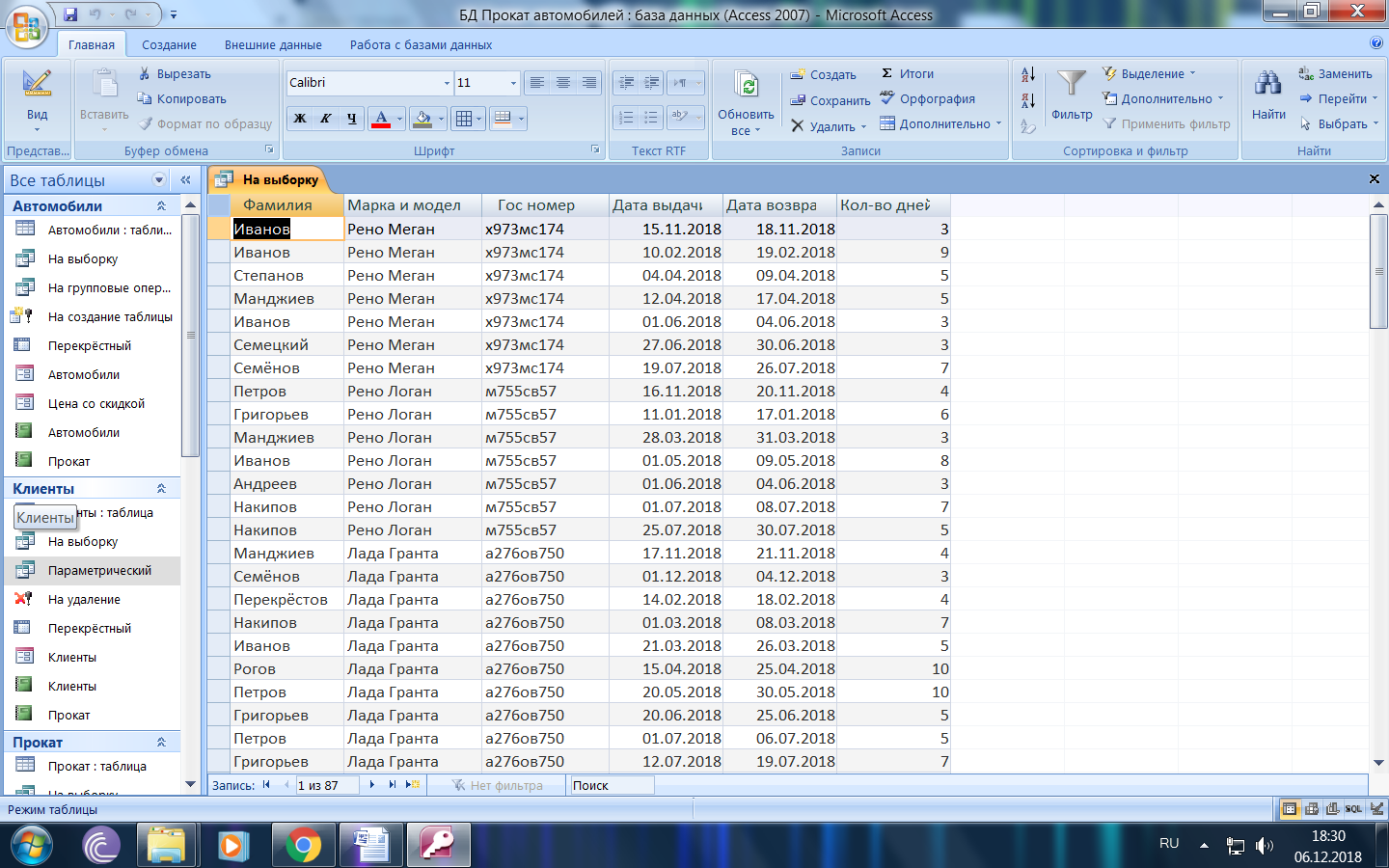Click the Office button orb
1389x868 pixels.
pyautogui.click(x=26, y=26)
